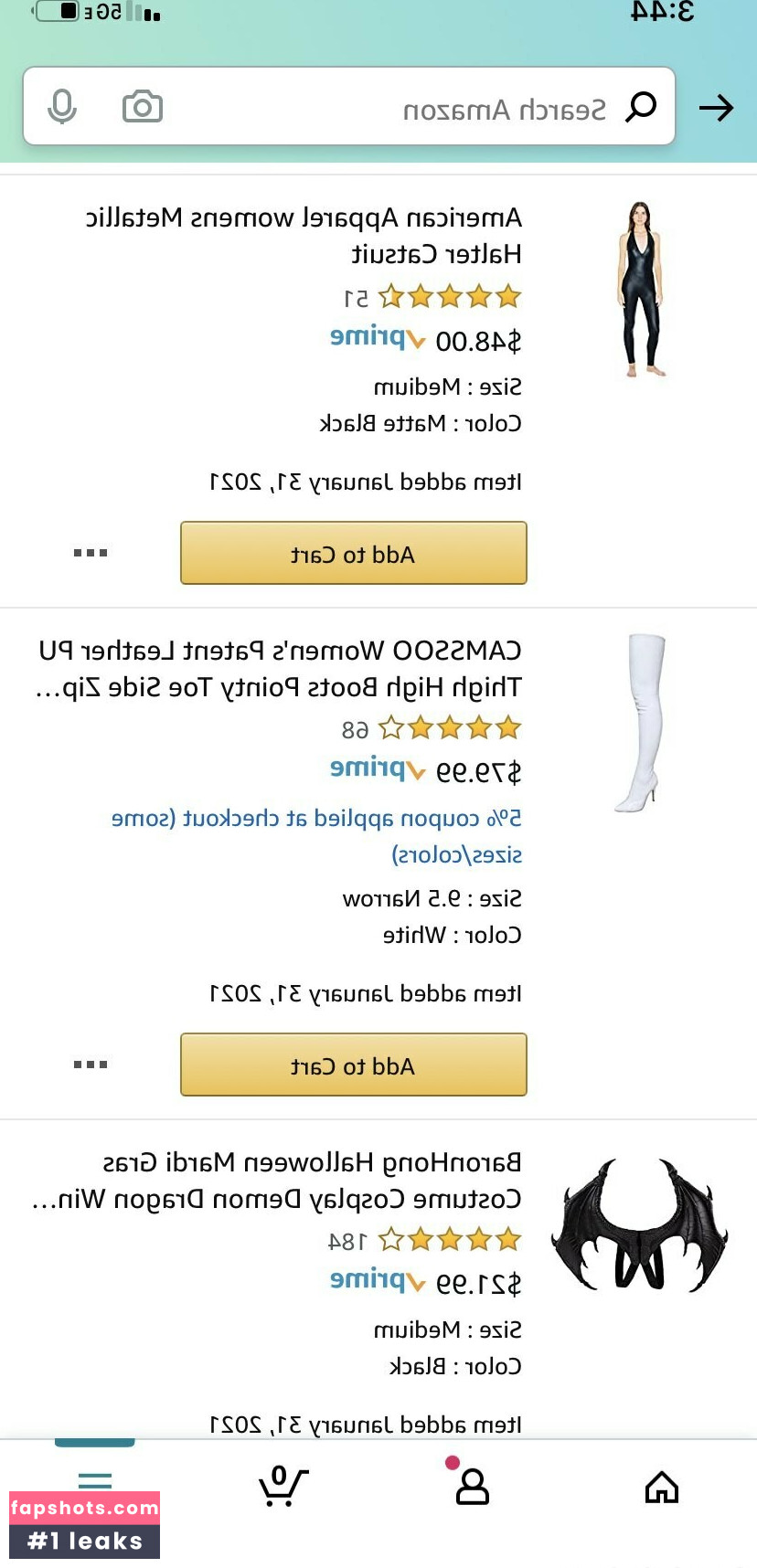
Task: Open more options for the Thigh High Boots
Action: [x=91, y=1065]
